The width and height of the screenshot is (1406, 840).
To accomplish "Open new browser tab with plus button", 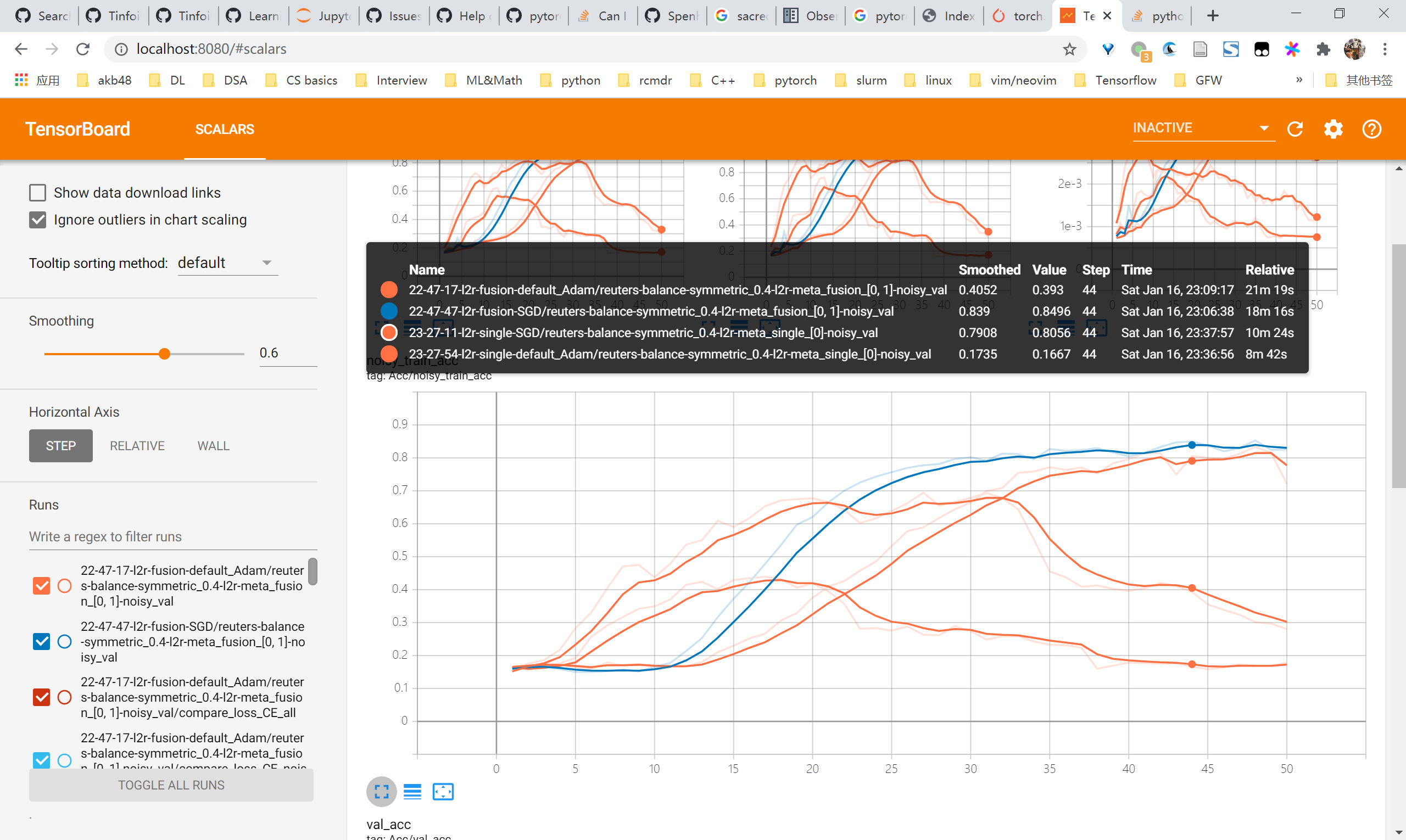I will [1212, 16].
